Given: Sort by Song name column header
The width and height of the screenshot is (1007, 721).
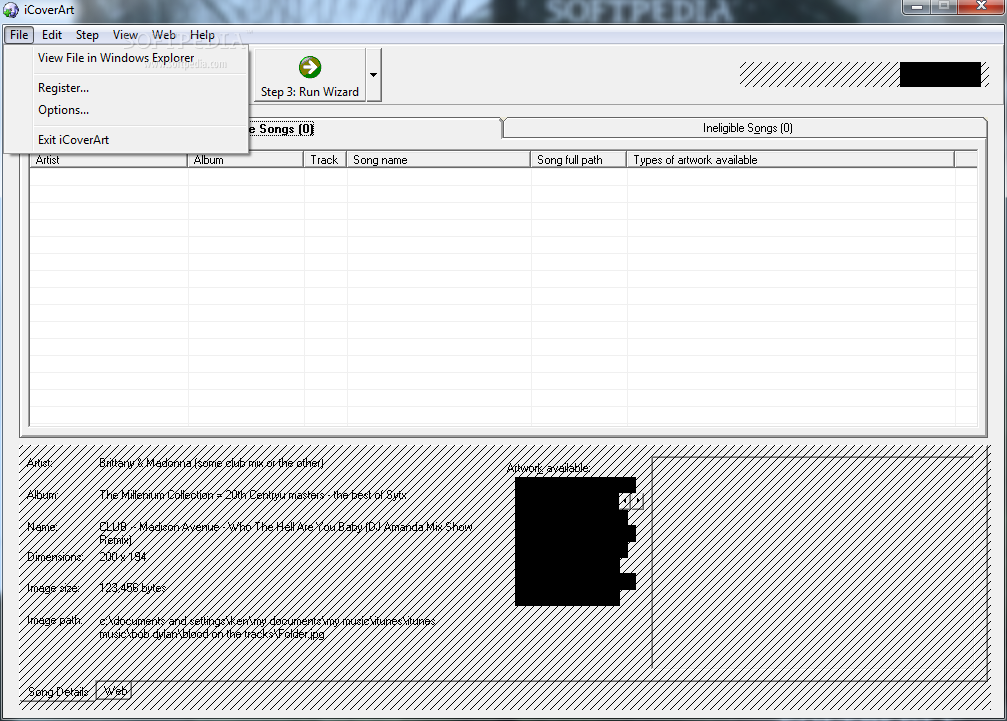Looking at the screenshot, I should click(439, 160).
